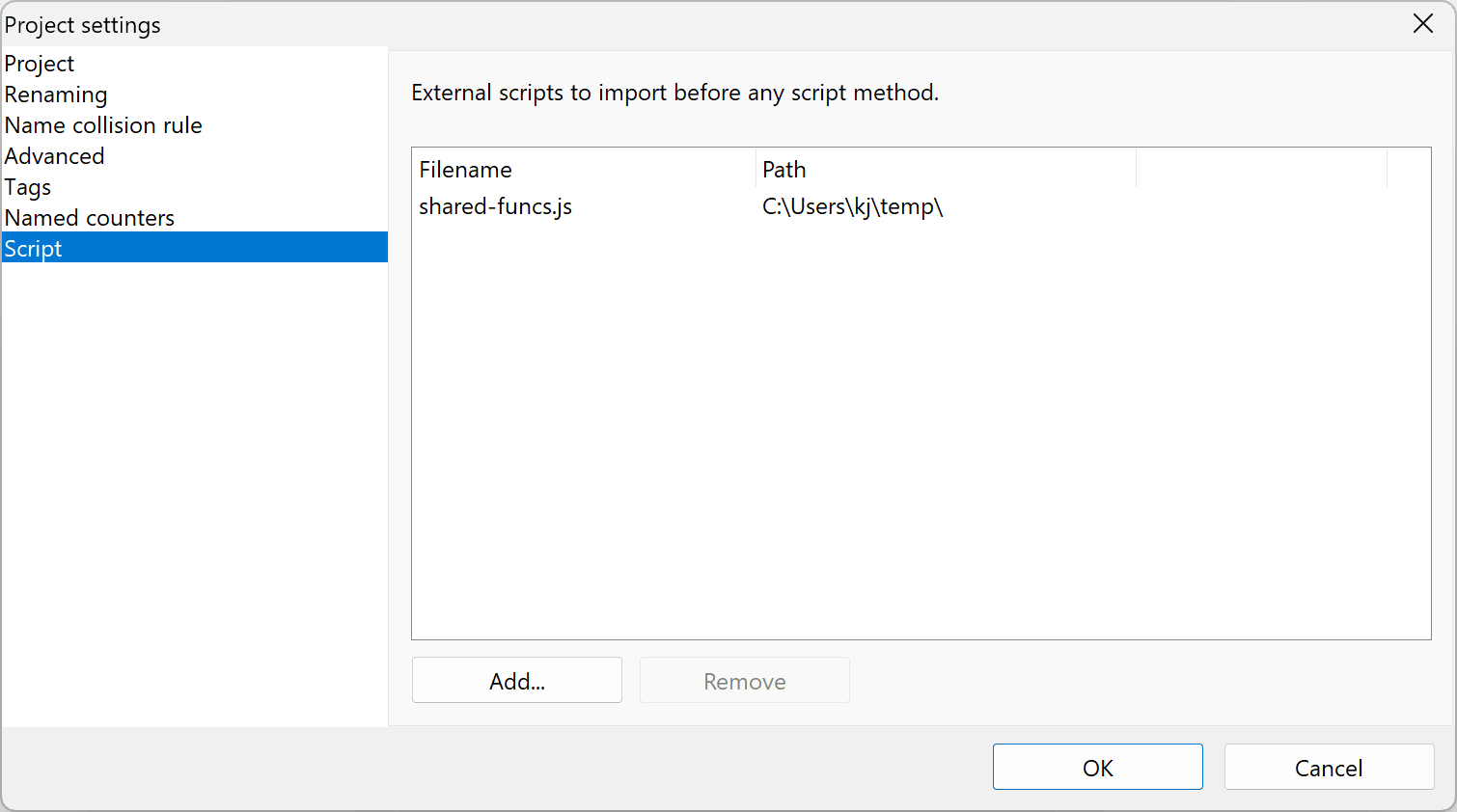Cancel the Project settings dialog
This screenshot has height=812, width=1457.
(1329, 768)
